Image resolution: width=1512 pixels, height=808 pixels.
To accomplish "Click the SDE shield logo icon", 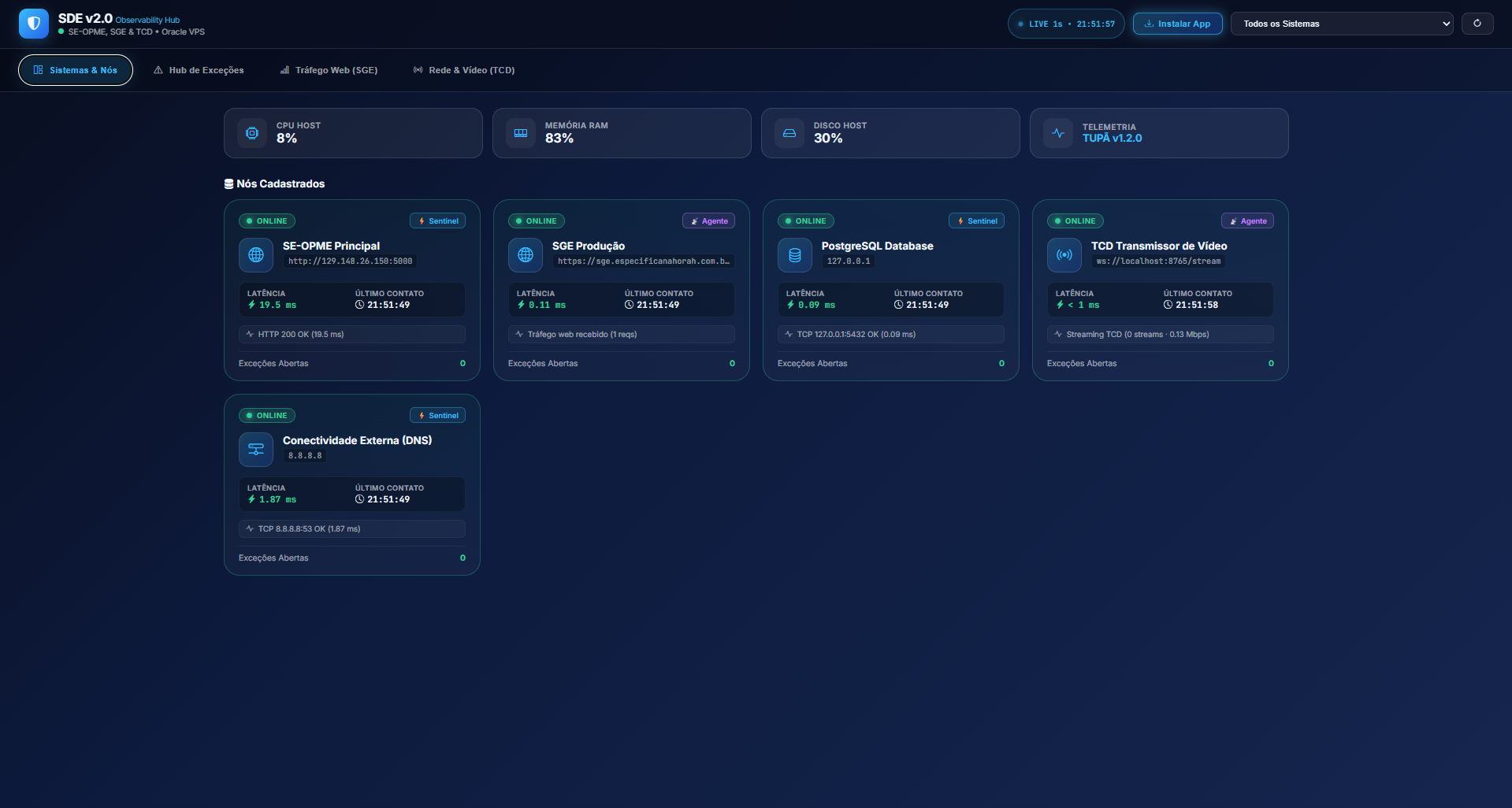I will (x=34, y=24).
